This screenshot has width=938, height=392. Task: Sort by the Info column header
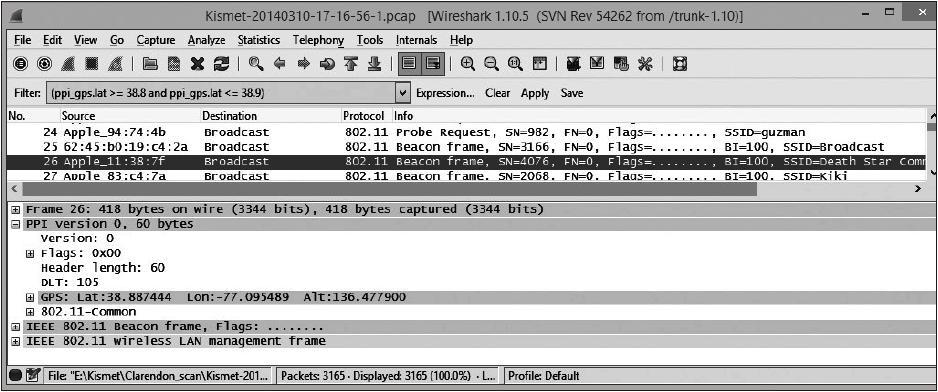[658, 116]
